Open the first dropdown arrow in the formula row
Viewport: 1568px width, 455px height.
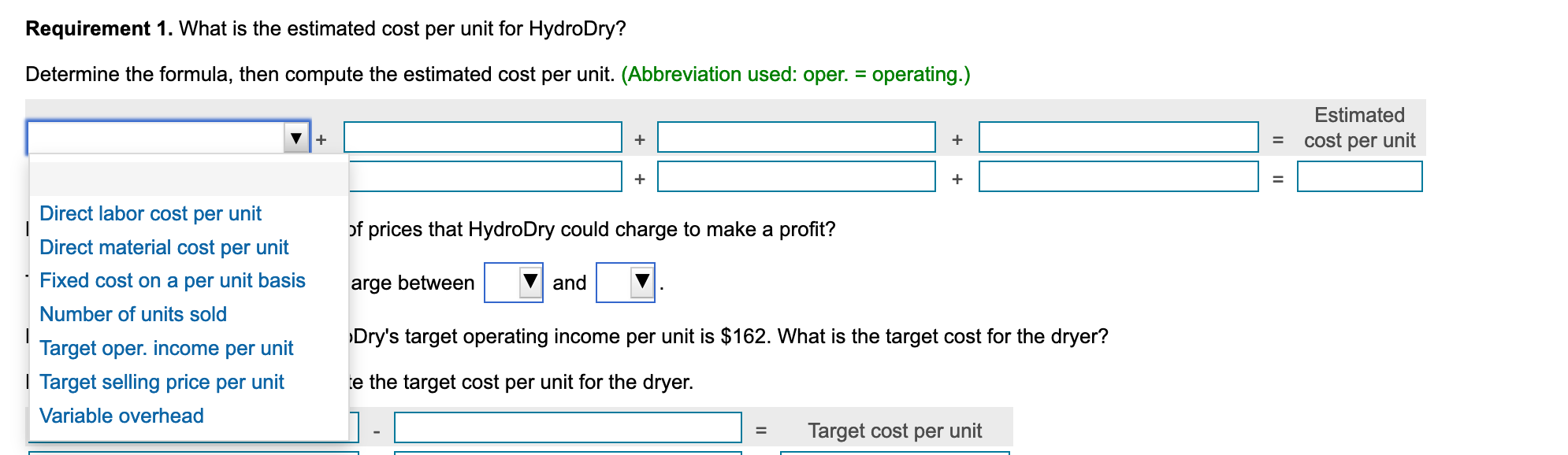point(295,137)
